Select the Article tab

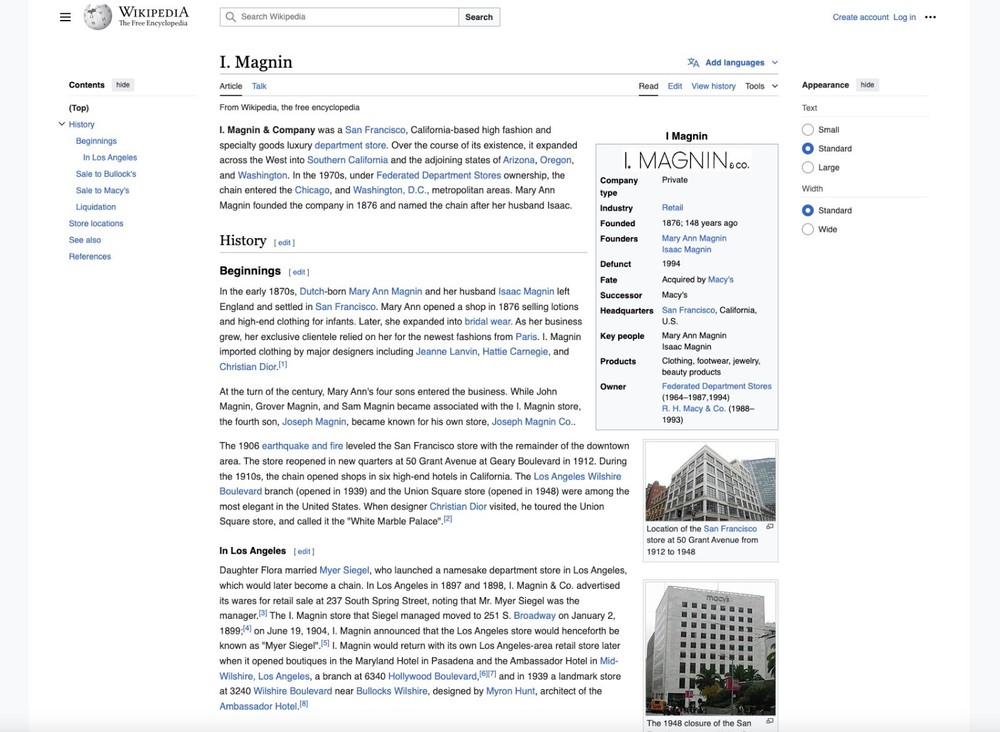pos(231,86)
